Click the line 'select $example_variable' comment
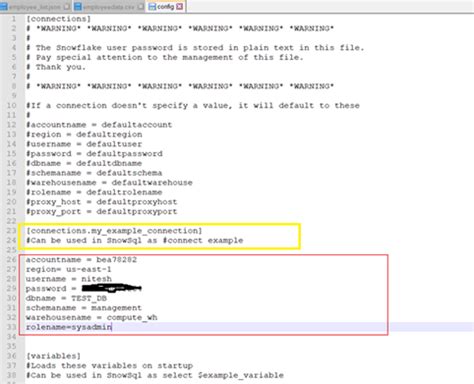 point(155,375)
